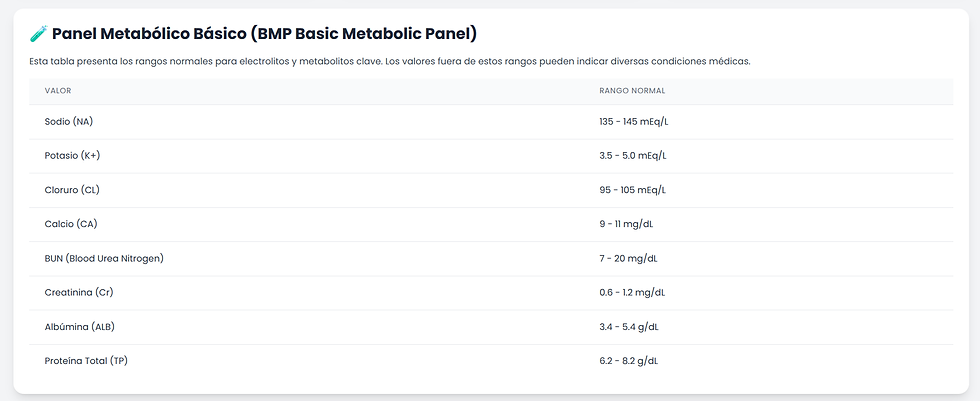Select the 3.5 - 5.0 mEq/L range value
The image size is (980, 401).
pyautogui.click(x=633, y=156)
